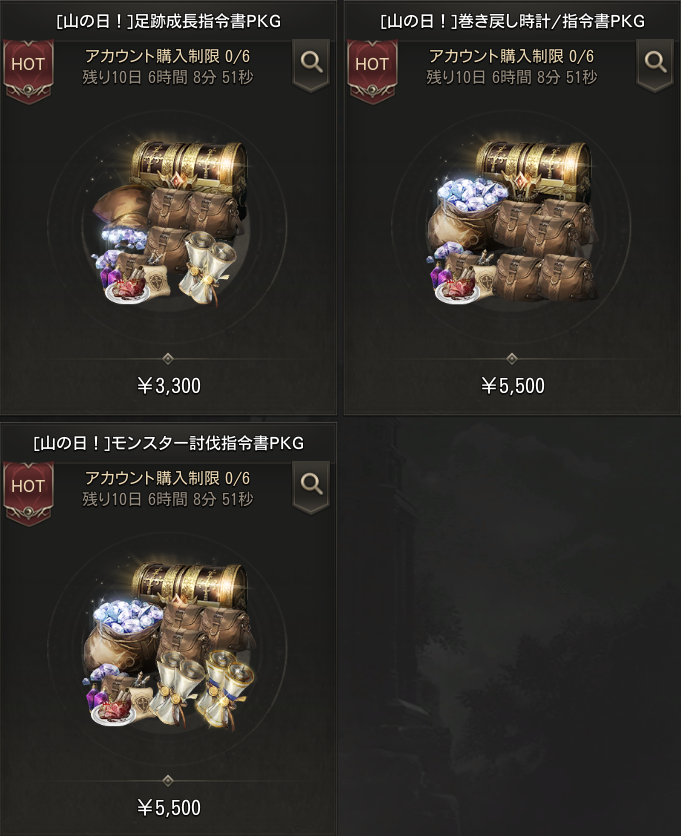
Task: Open magnifier details for 足跡成長指令書PKG
Action: (x=311, y=64)
